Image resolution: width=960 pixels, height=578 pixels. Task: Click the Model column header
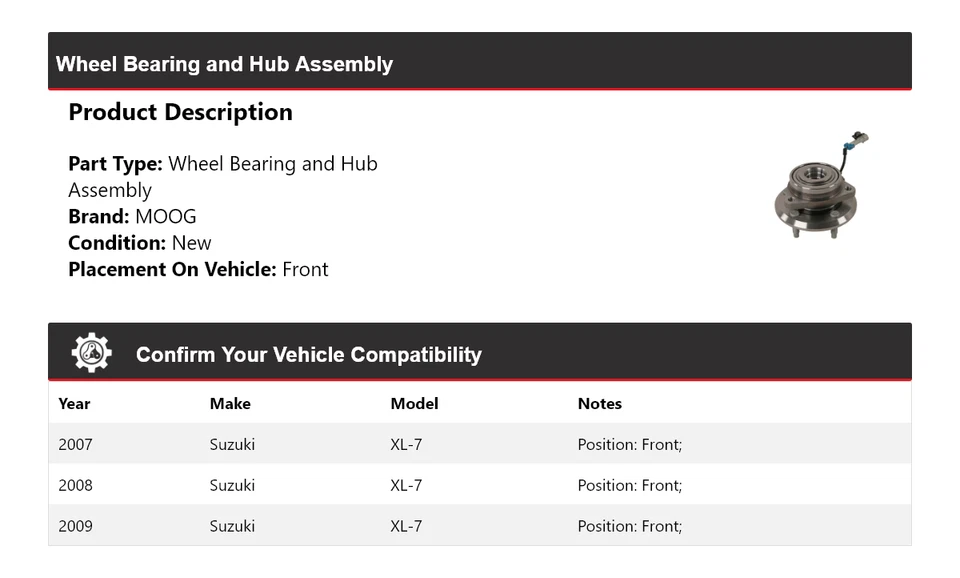[414, 404]
